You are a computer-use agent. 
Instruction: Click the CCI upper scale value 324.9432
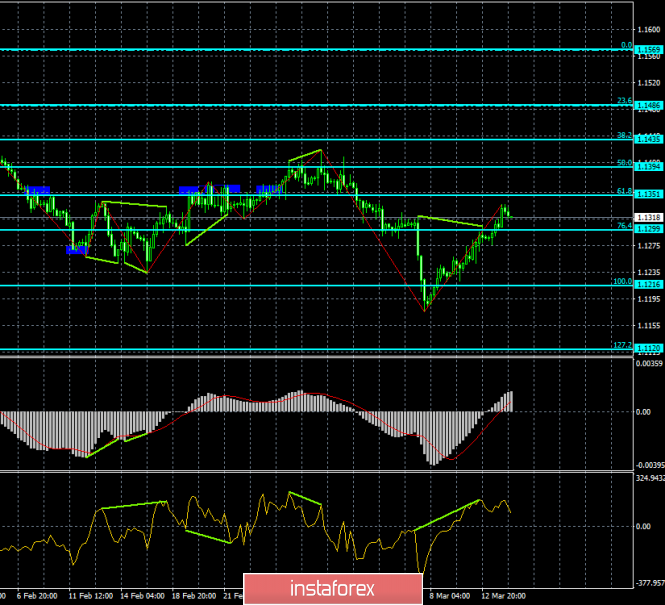click(650, 478)
